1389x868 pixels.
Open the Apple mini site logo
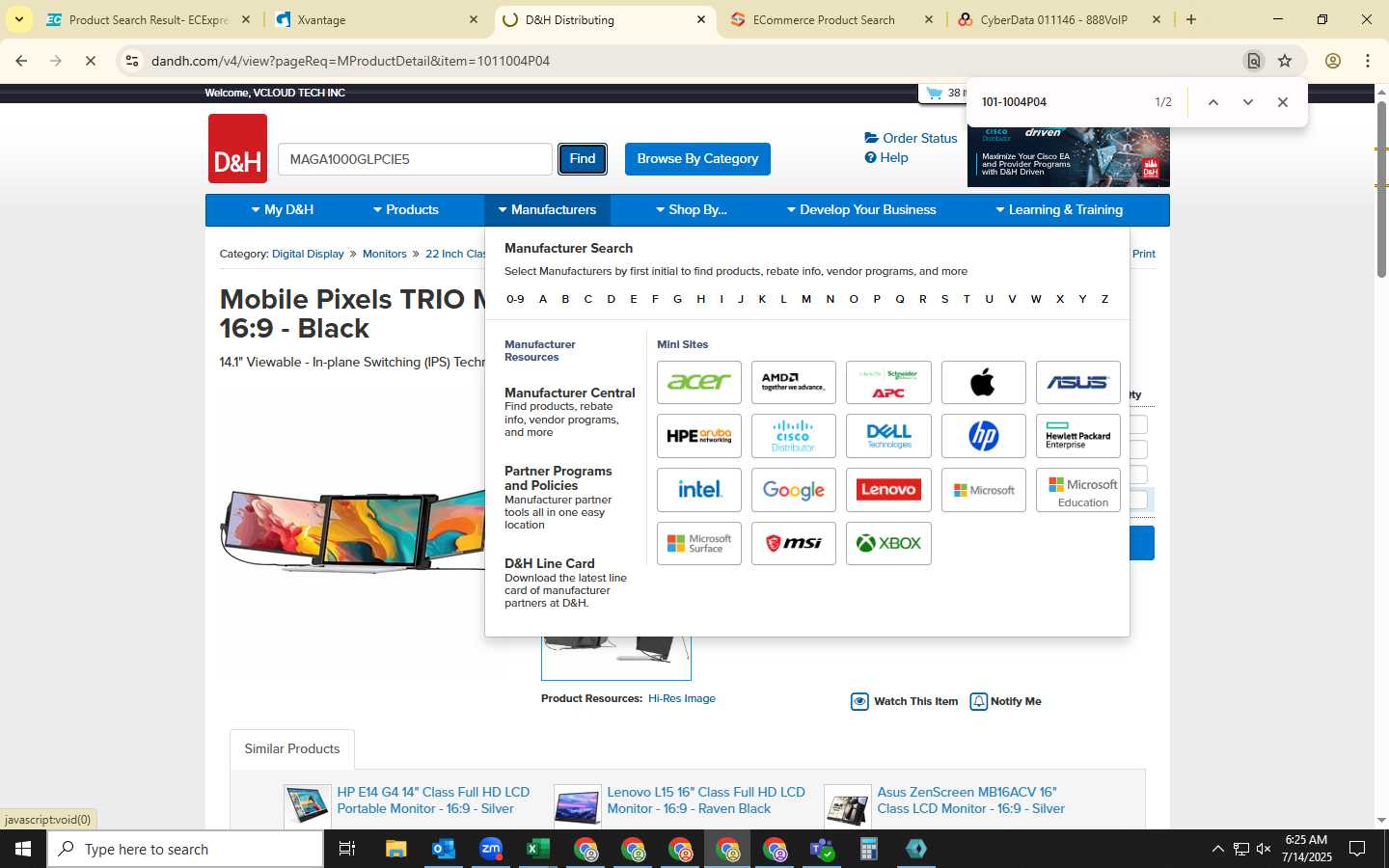point(983,382)
